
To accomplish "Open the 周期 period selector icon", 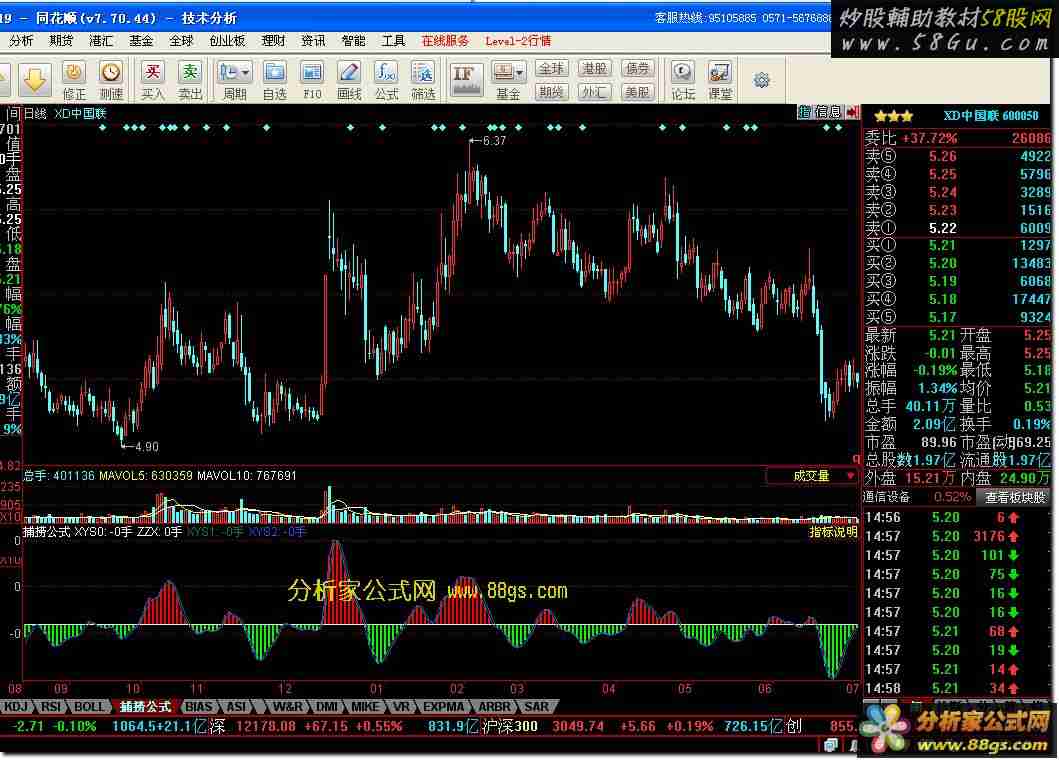I will click(234, 80).
